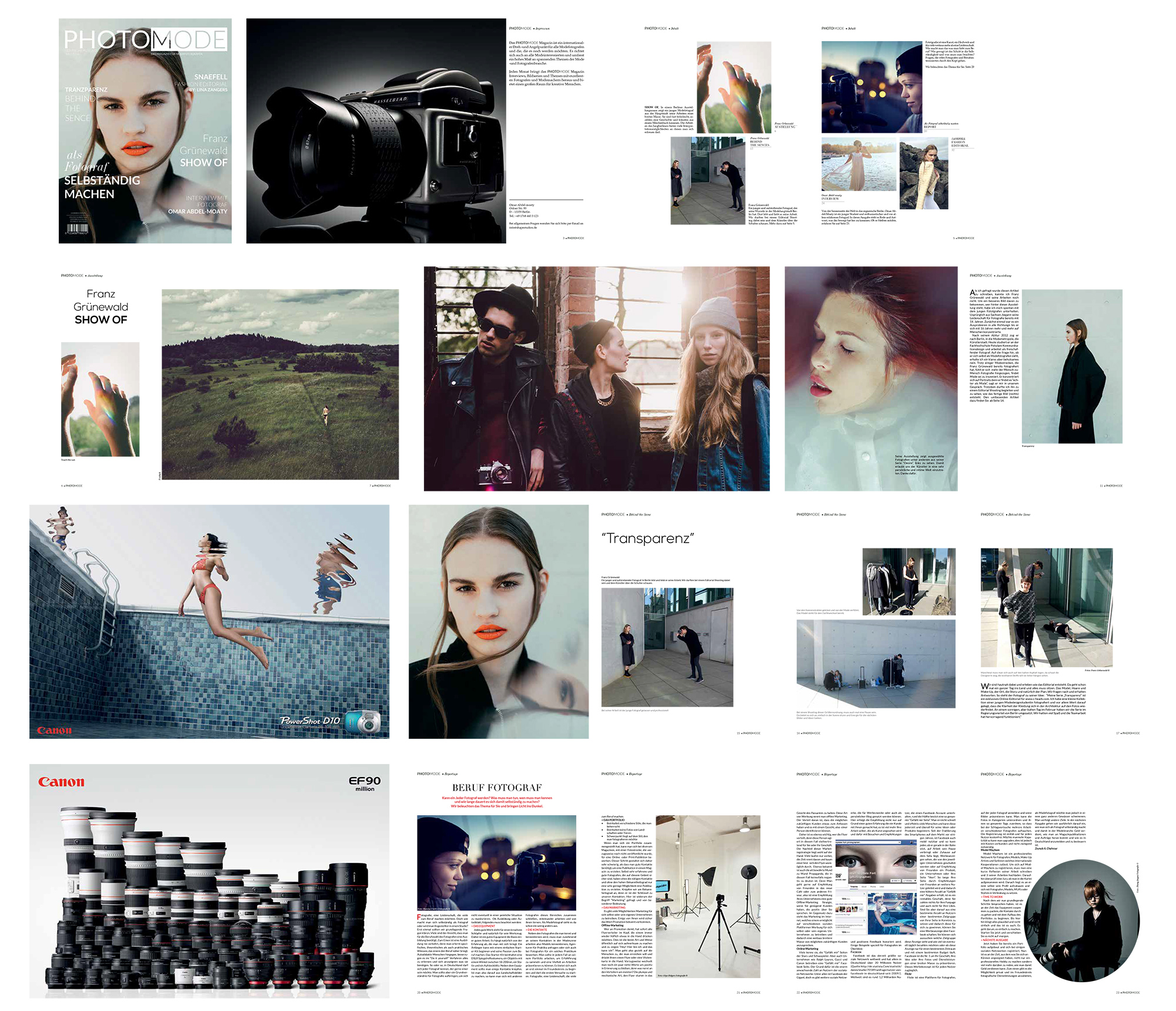Click the Canon logo on the pool ad

pyautogui.click(x=54, y=730)
